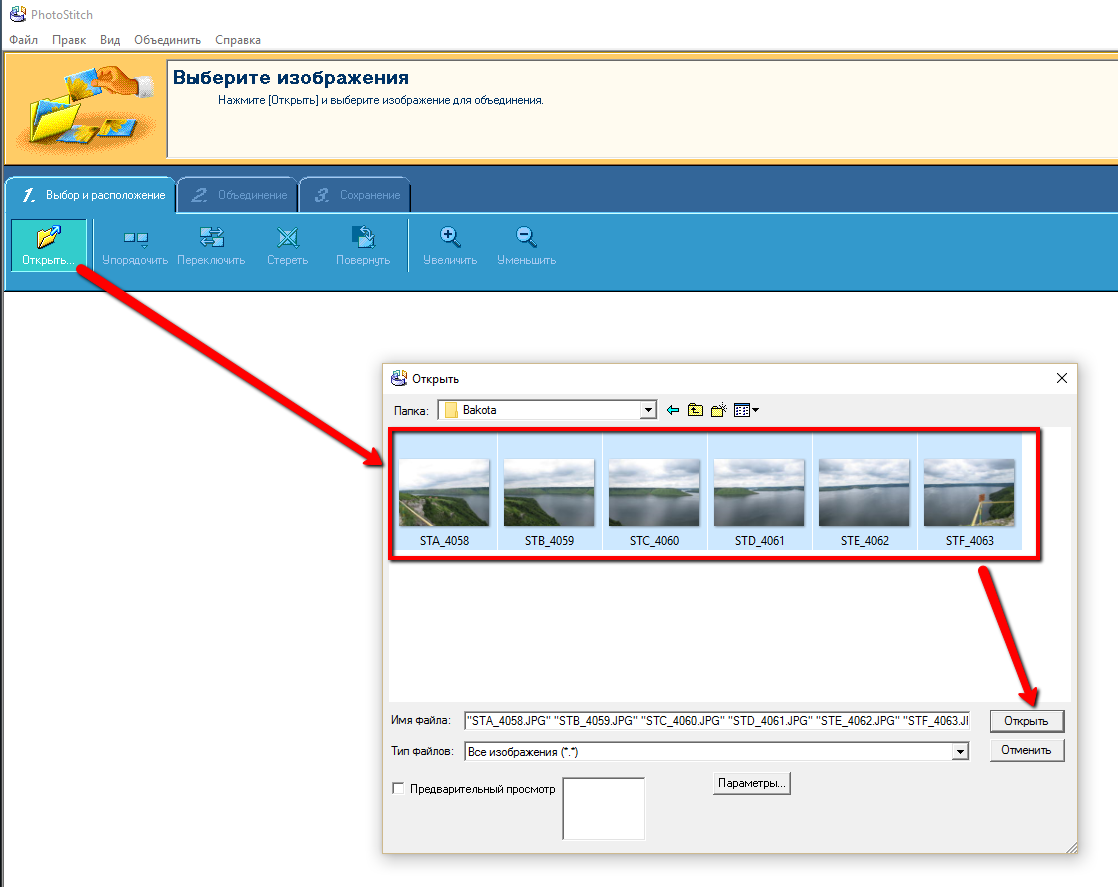The height and width of the screenshot is (887, 1118).
Task: Switch to the Сохранение tab
Action: [357, 195]
